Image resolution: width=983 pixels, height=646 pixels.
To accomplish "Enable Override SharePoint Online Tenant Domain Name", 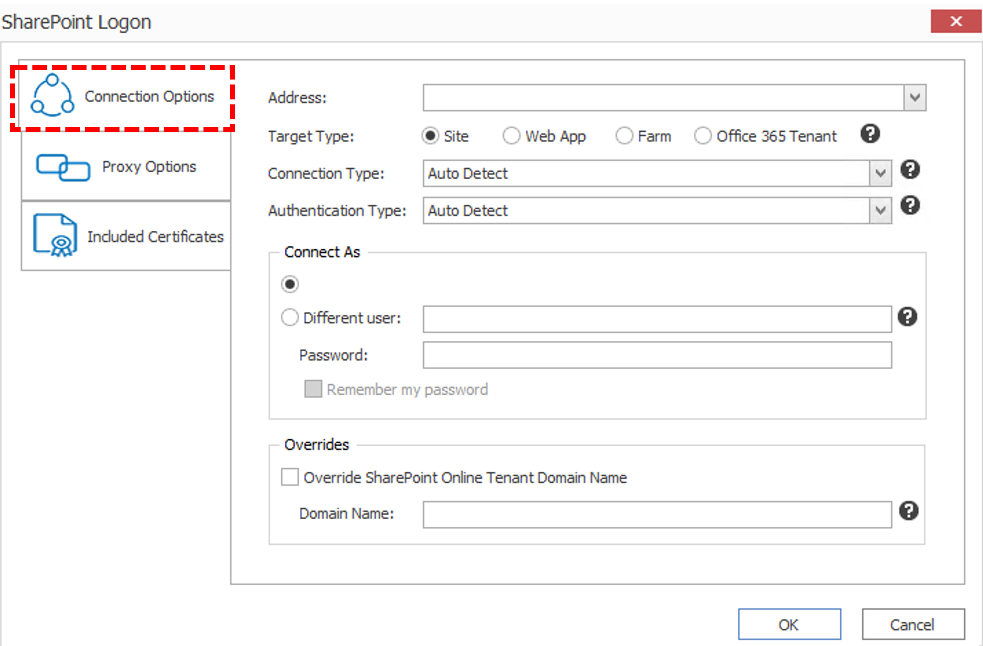I will [x=290, y=478].
